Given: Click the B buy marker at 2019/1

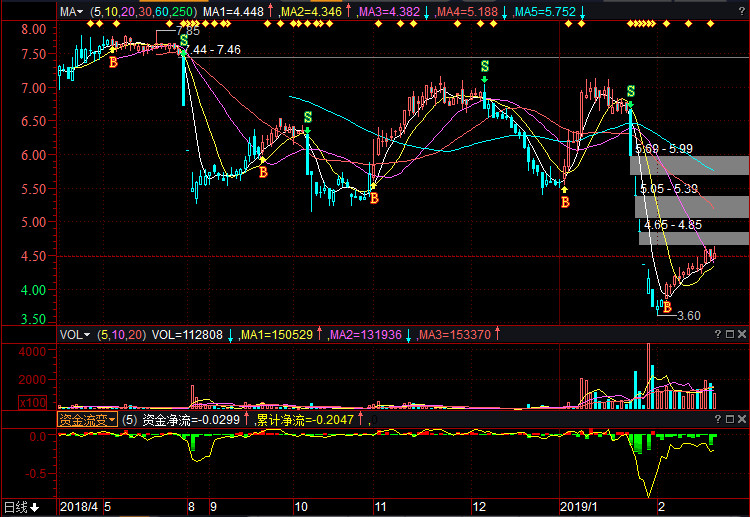Looking at the screenshot, I should pyautogui.click(x=565, y=201).
